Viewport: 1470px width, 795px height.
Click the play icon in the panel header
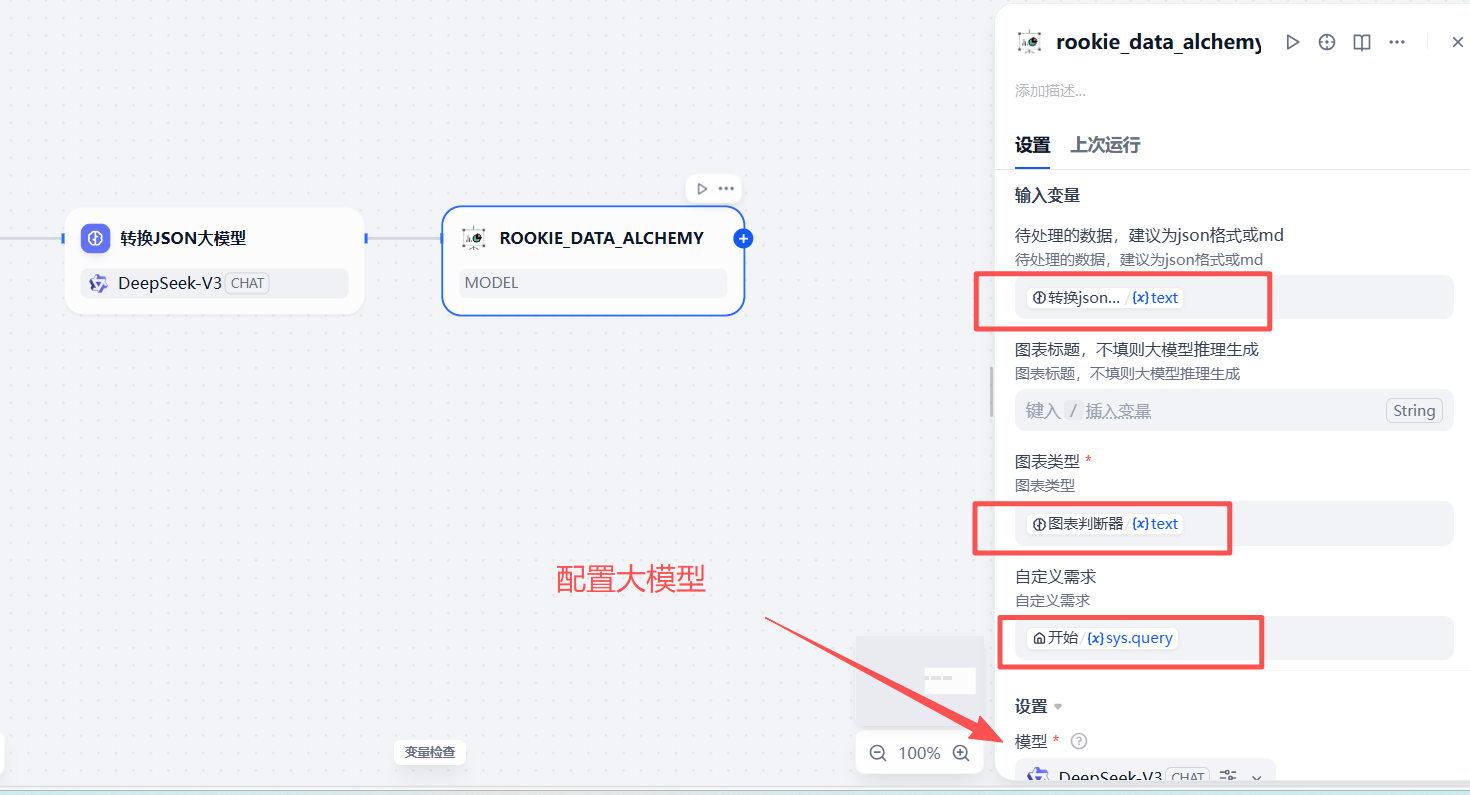pos(1293,42)
